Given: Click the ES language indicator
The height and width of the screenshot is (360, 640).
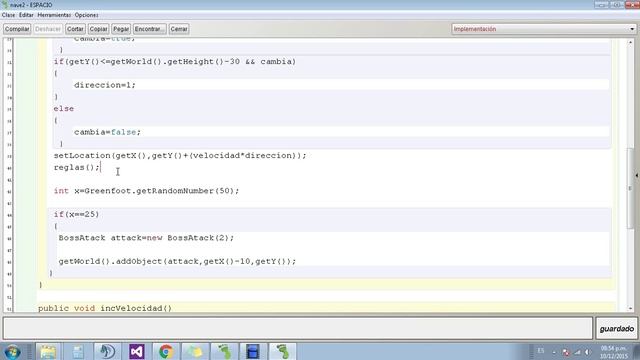Looking at the screenshot, I should [x=541, y=351].
